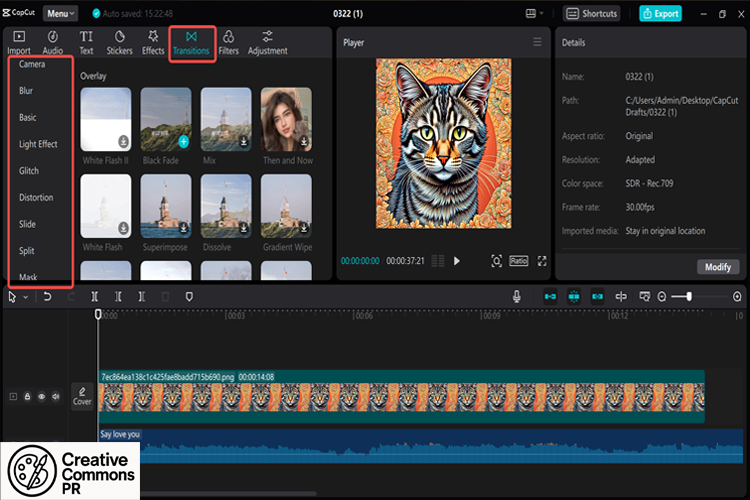Zoom out the timeline
This screenshot has width=750, height=500.
pos(662,297)
